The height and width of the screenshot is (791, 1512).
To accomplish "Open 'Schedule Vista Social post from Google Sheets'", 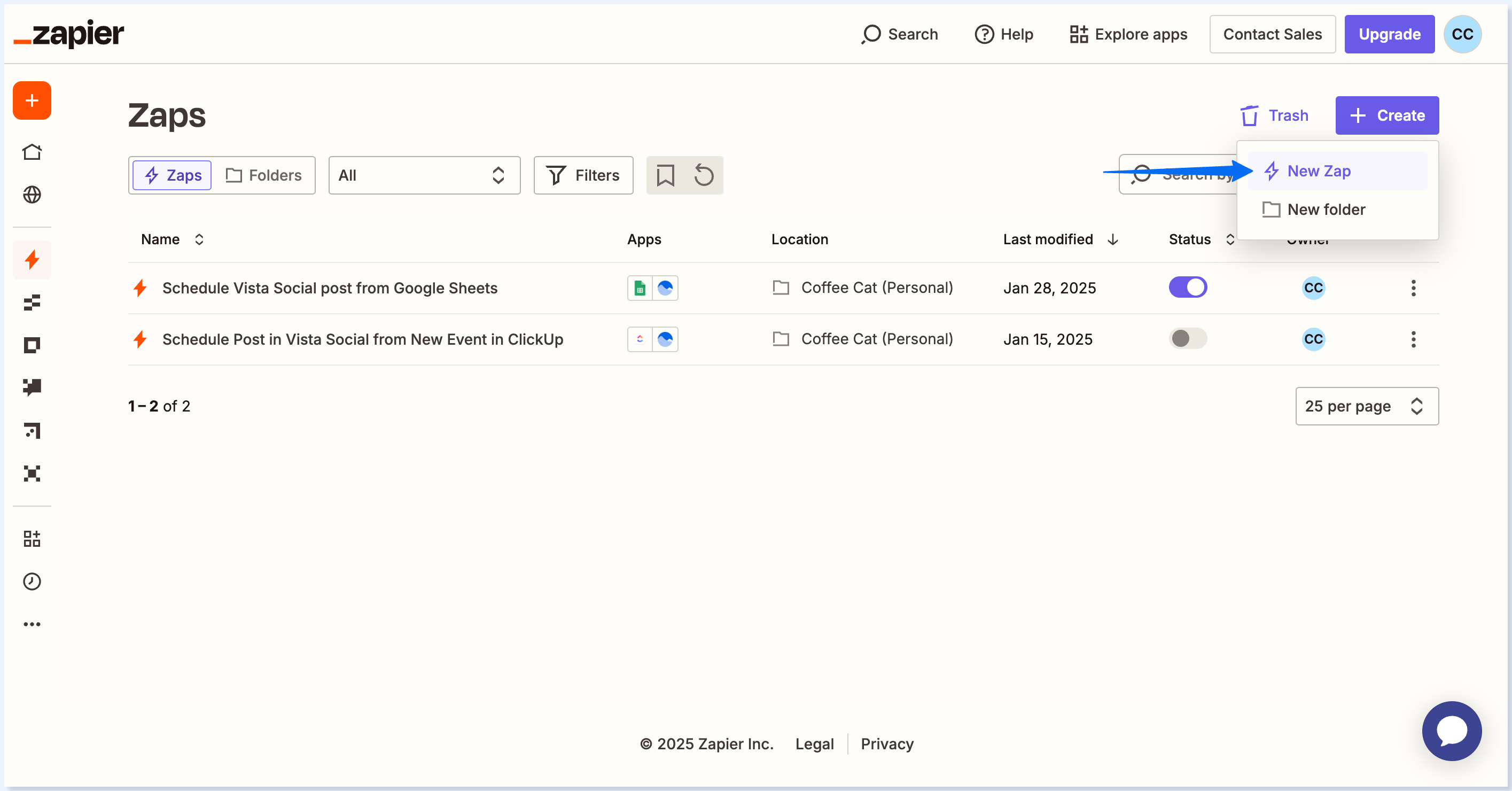I will pos(330,288).
